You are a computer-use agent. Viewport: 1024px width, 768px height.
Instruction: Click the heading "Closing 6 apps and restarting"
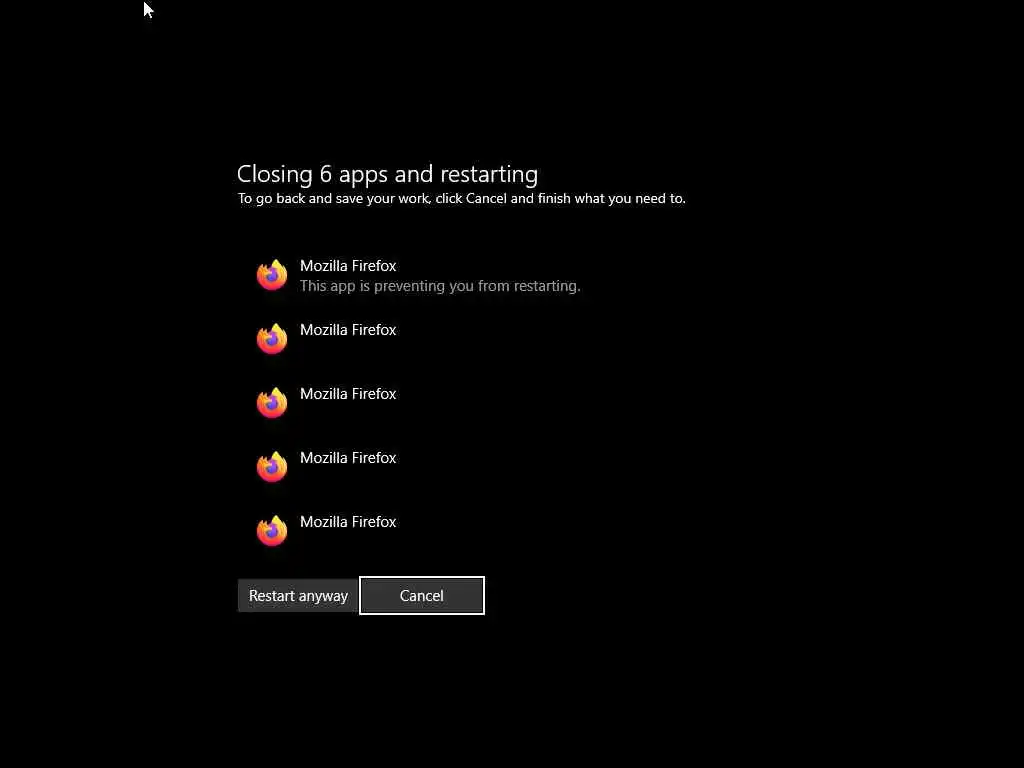pos(387,174)
